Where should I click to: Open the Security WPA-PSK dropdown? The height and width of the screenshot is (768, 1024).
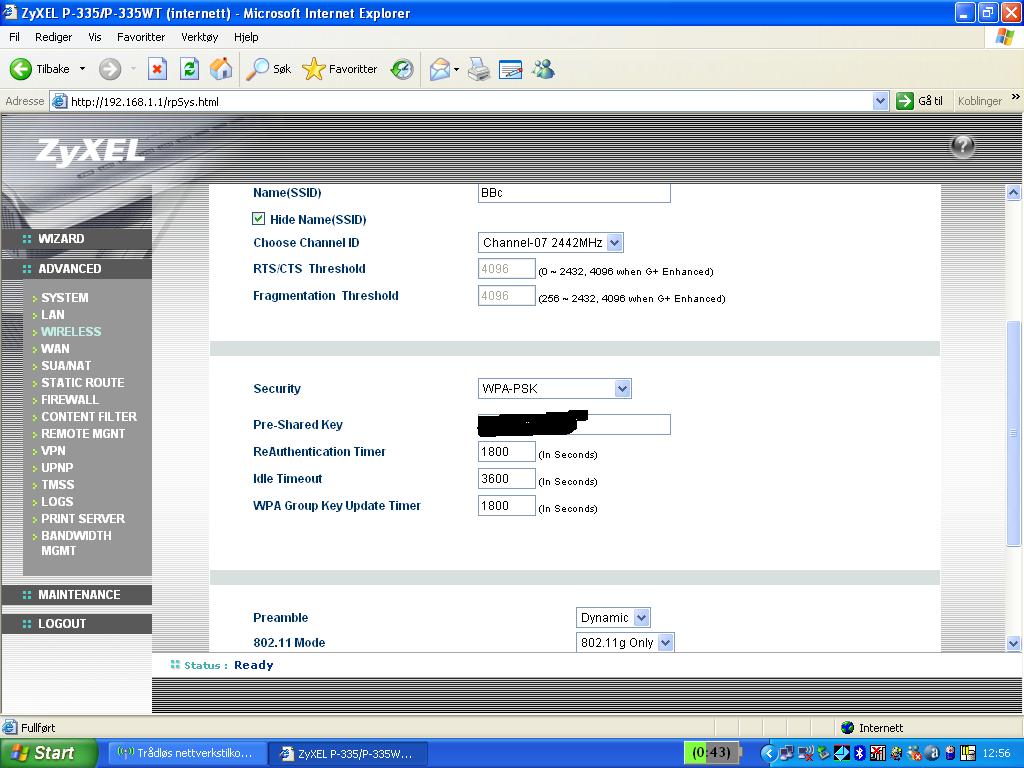click(554, 389)
